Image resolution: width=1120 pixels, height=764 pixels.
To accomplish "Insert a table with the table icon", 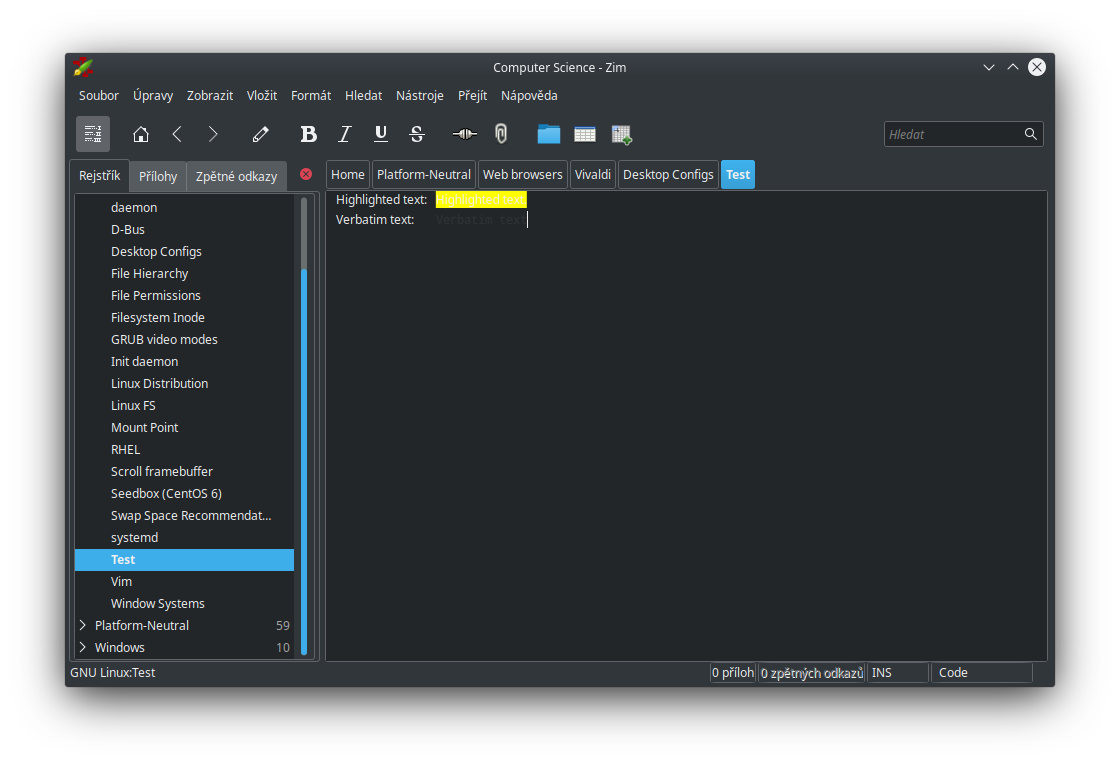I will [585, 133].
